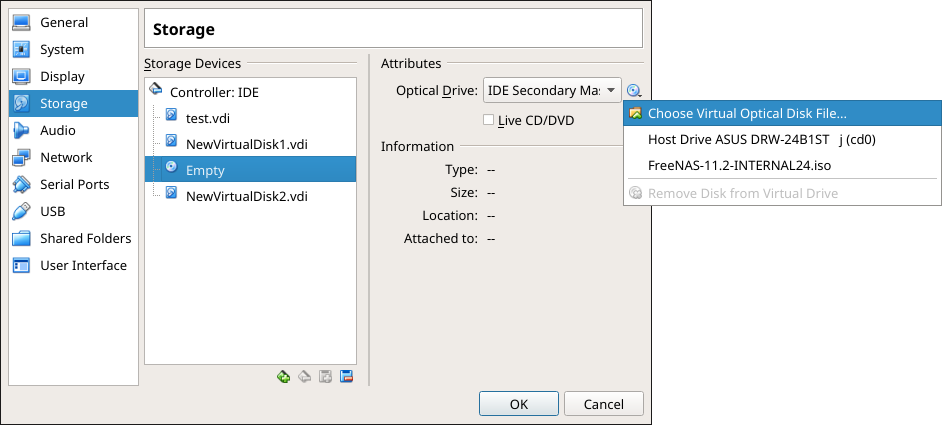
Task: Click the remove attachment icon
Action: pyautogui.click(x=347, y=377)
